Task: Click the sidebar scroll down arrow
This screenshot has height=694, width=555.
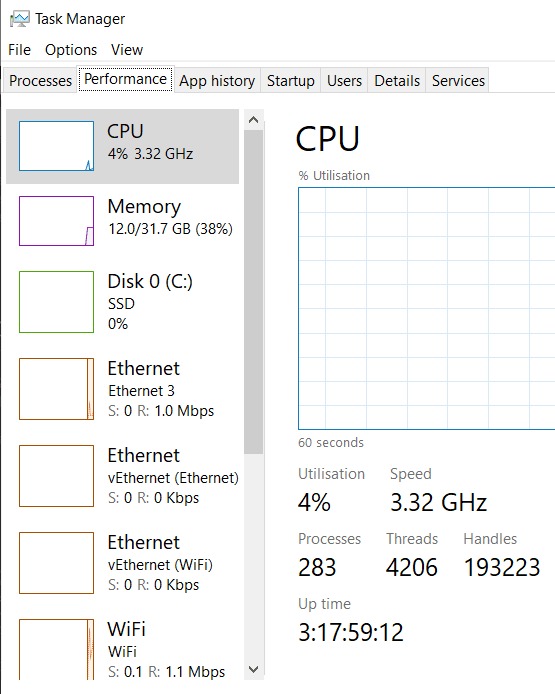Action: click(x=254, y=669)
